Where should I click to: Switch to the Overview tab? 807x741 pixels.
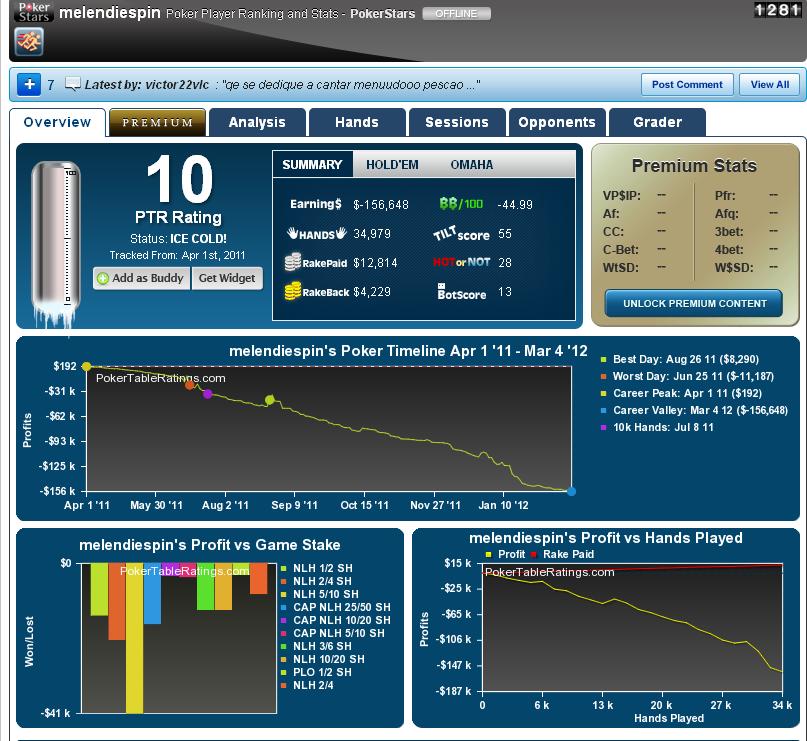click(x=57, y=122)
